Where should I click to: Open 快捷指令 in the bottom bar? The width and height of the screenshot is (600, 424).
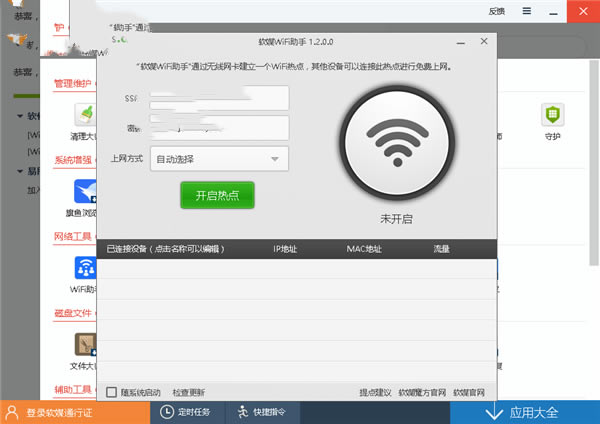click(x=269, y=412)
